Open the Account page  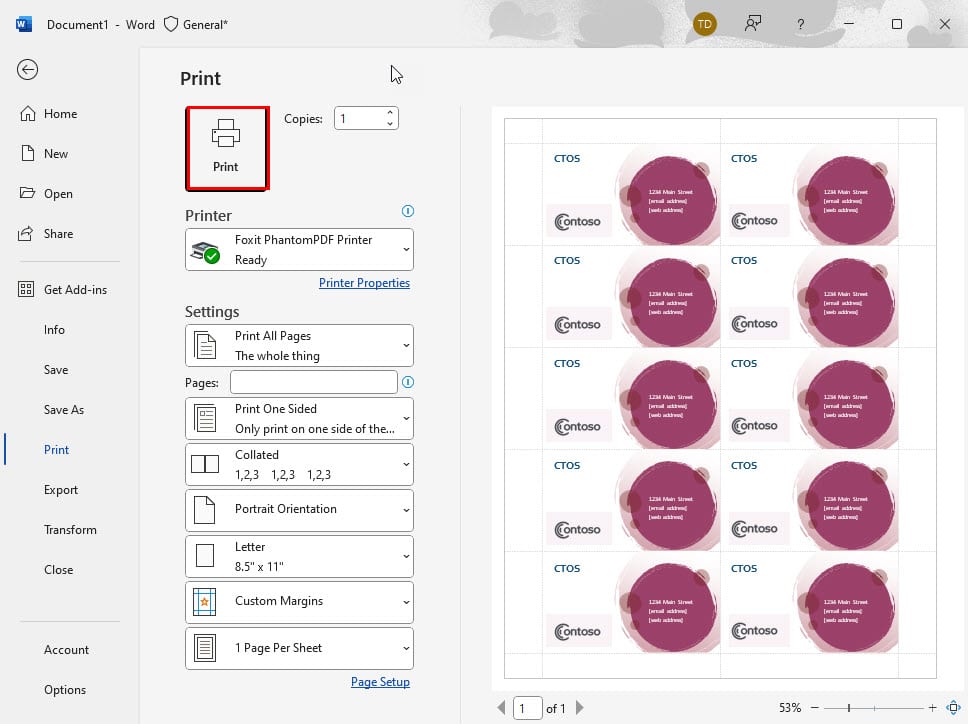tap(66, 650)
